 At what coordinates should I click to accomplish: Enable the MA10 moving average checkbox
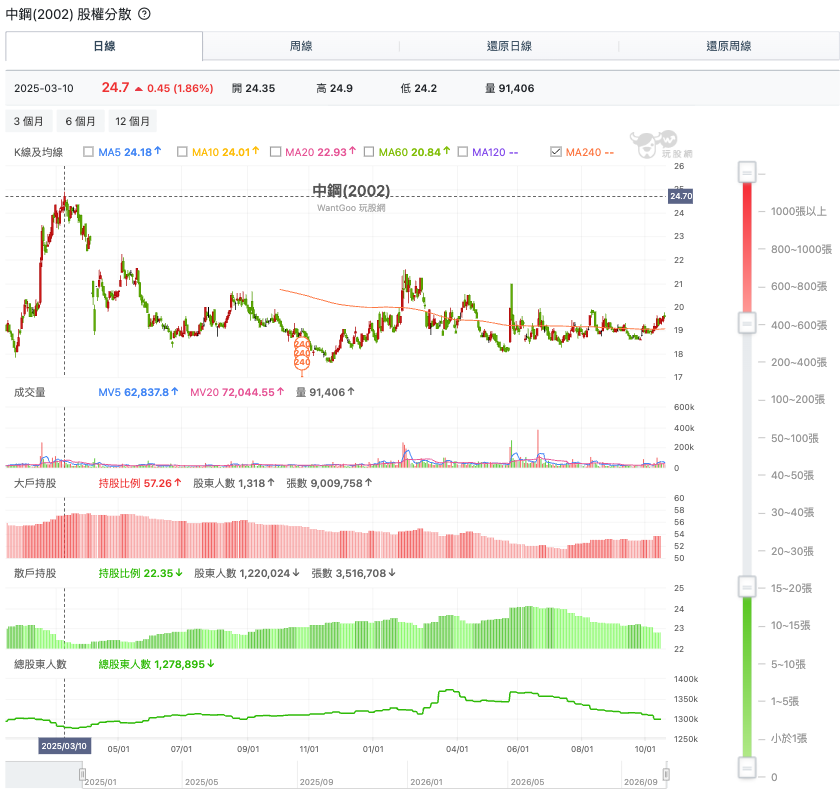(182, 152)
